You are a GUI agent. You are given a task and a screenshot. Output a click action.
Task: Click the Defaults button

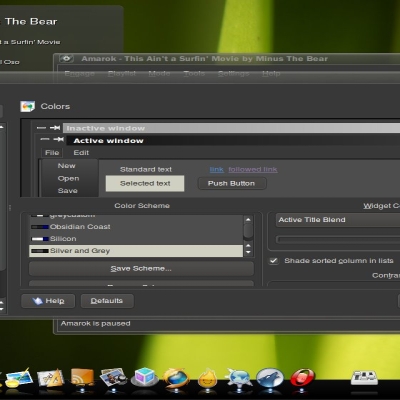tap(107, 301)
